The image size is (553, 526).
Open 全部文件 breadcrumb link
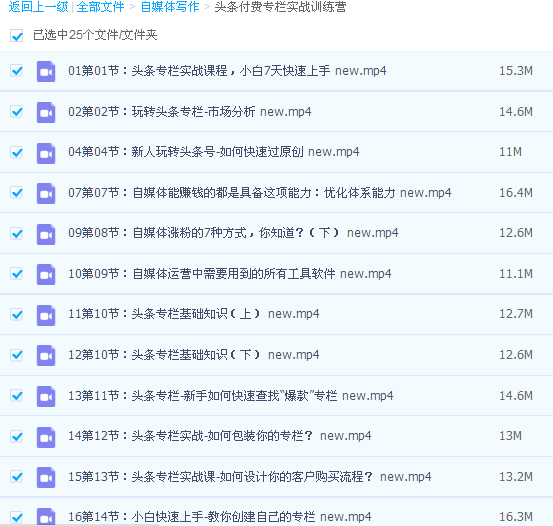pos(100,7)
